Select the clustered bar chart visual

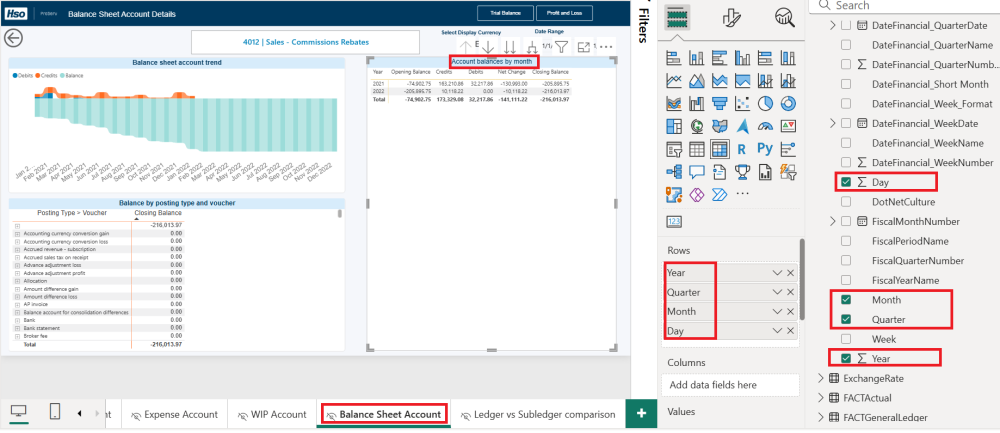click(719, 59)
